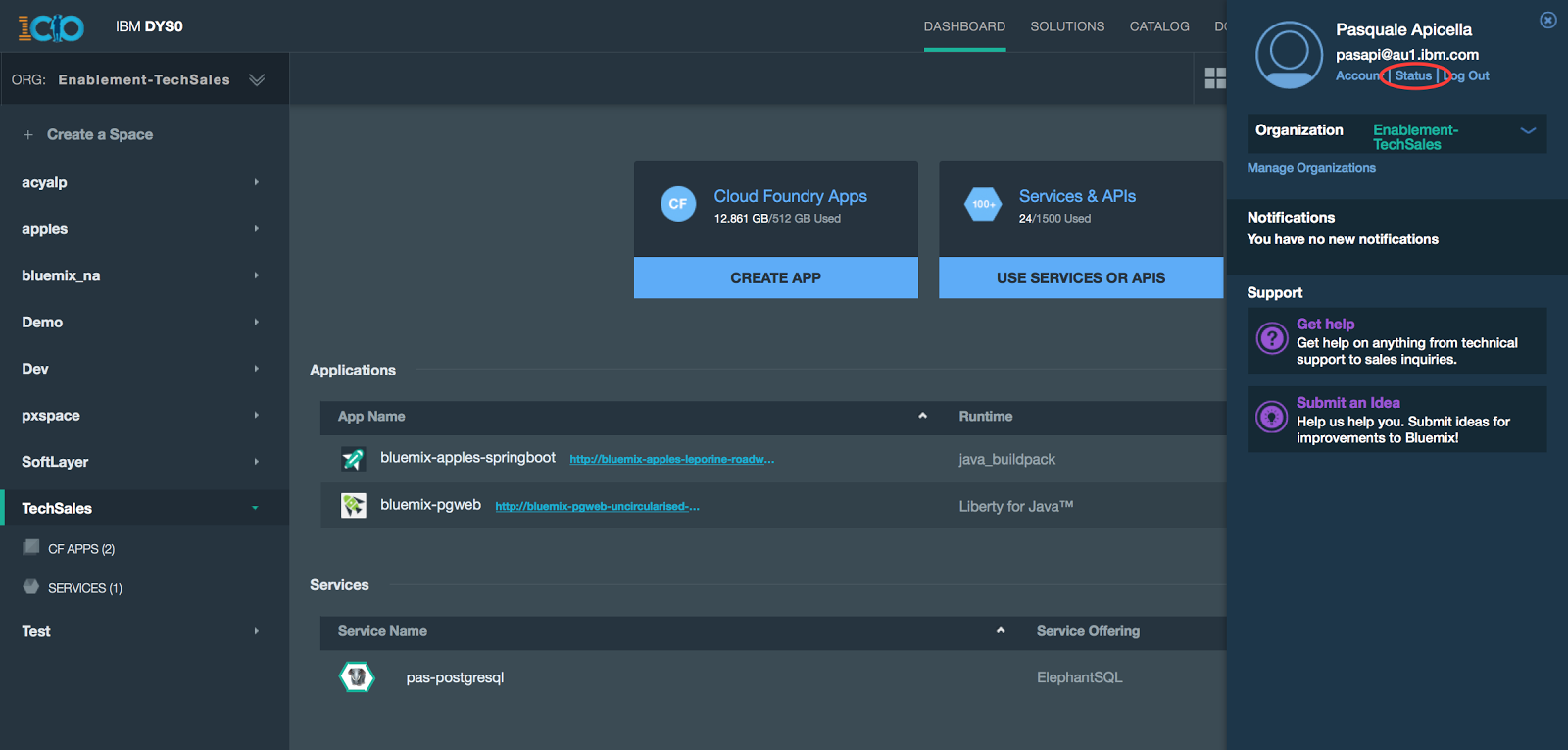Click the user avatar icon
The height and width of the screenshot is (750, 1568).
[1289, 55]
